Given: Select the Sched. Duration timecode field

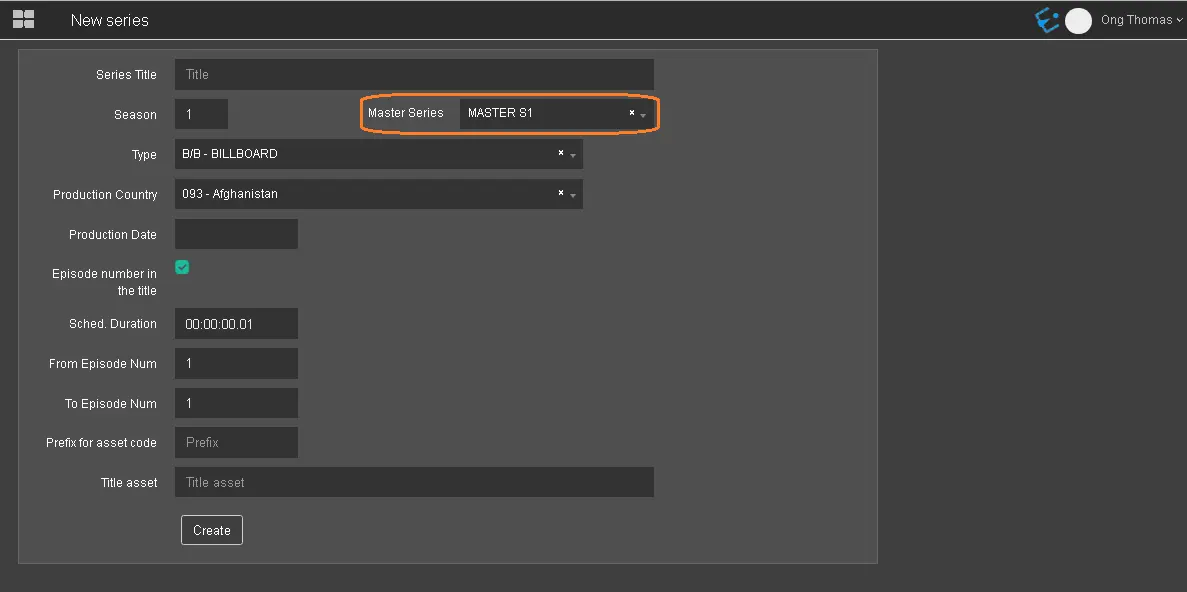Looking at the screenshot, I should [236, 324].
